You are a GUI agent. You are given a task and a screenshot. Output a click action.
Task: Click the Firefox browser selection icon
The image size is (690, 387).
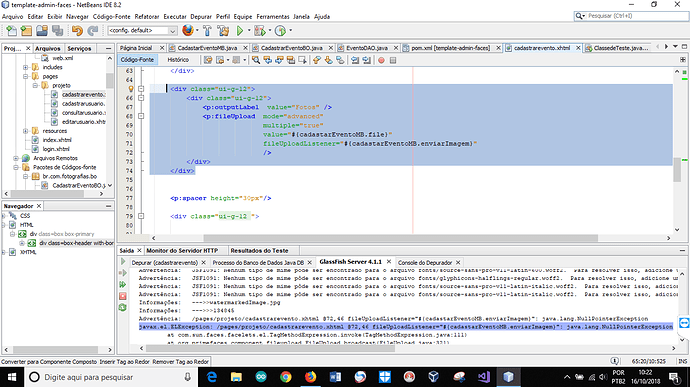[x=188, y=30]
